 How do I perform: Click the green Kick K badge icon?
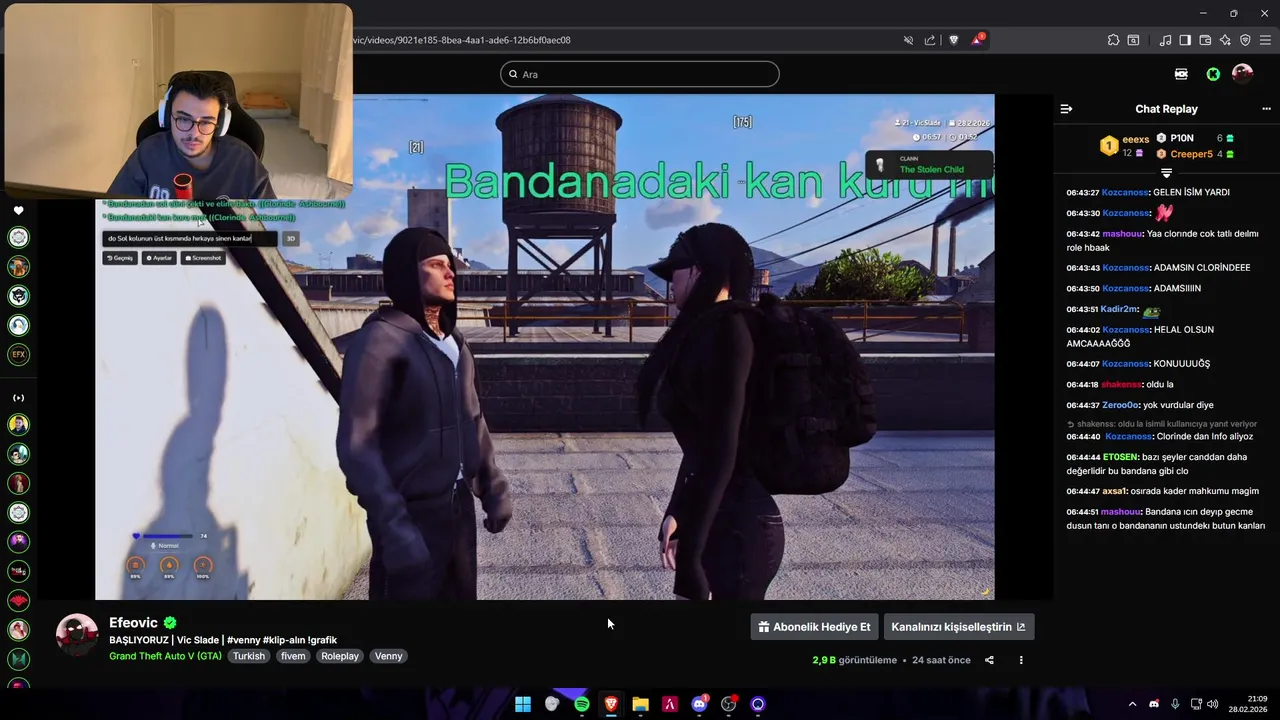click(1213, 74)
